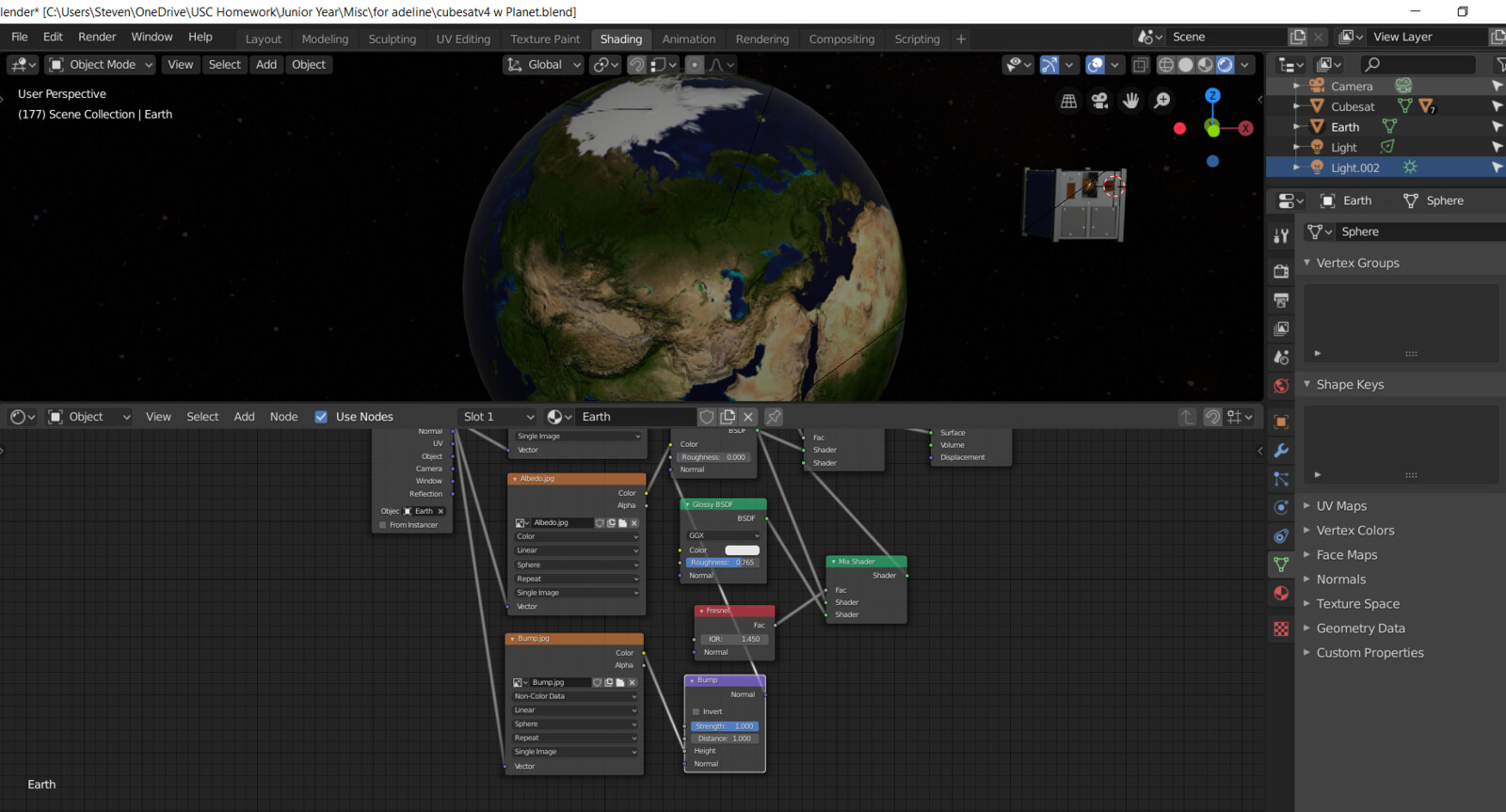Open node editor Add menu
Screen dimensions: 1506x812
pyautogui.click(x=245, y=417)
